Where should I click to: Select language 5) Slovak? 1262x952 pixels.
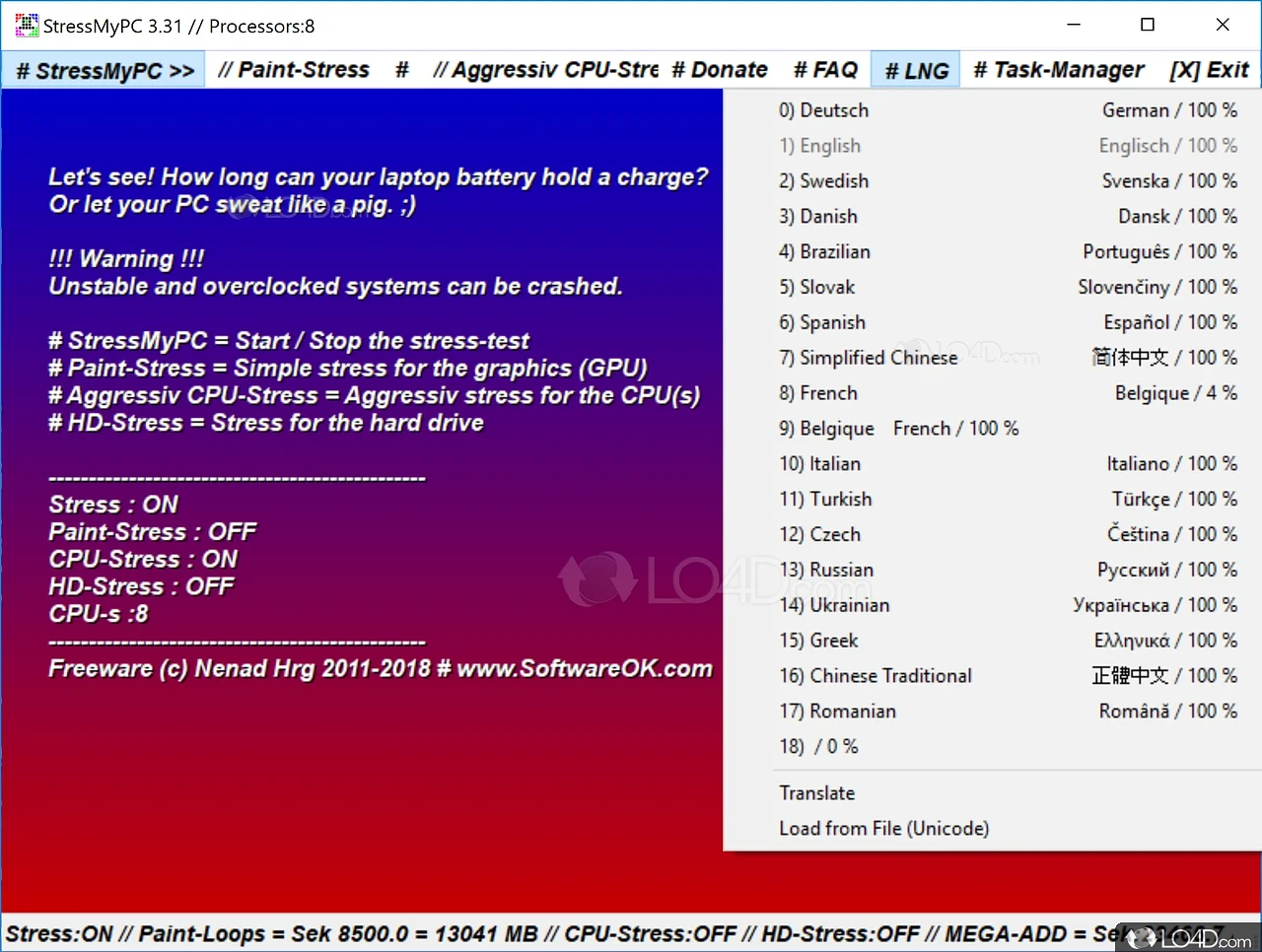(x=993, y=288)
